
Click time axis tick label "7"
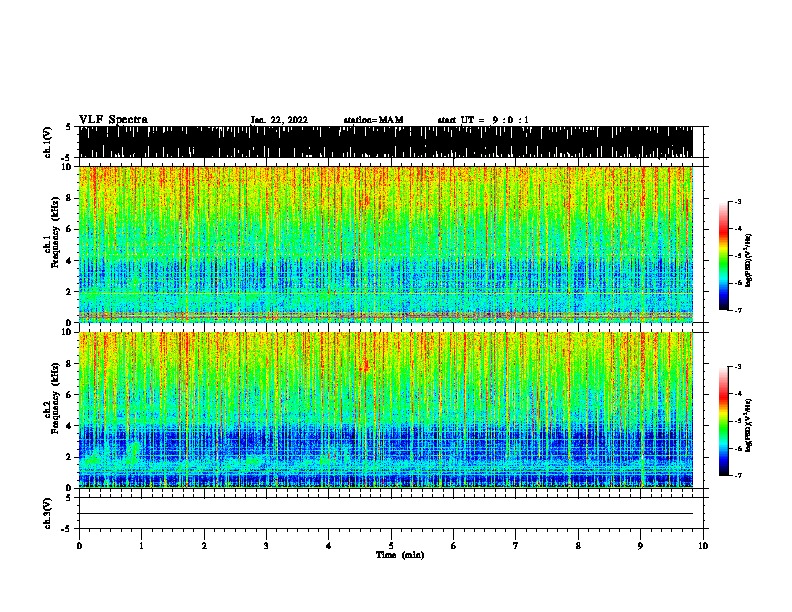pos(516,546)
